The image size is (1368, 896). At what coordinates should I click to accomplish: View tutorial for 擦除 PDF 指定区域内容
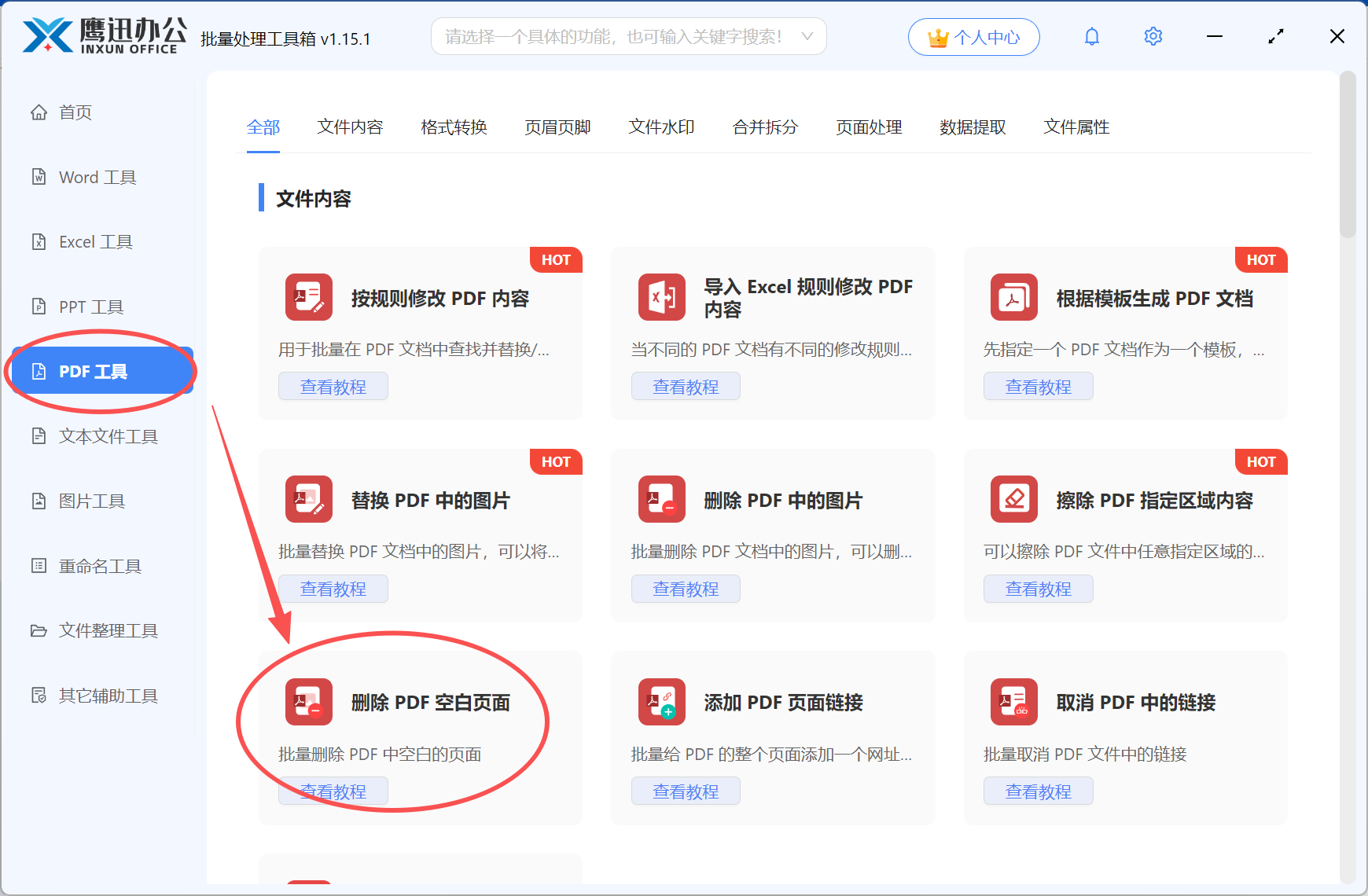click(x=1039, y=589)
